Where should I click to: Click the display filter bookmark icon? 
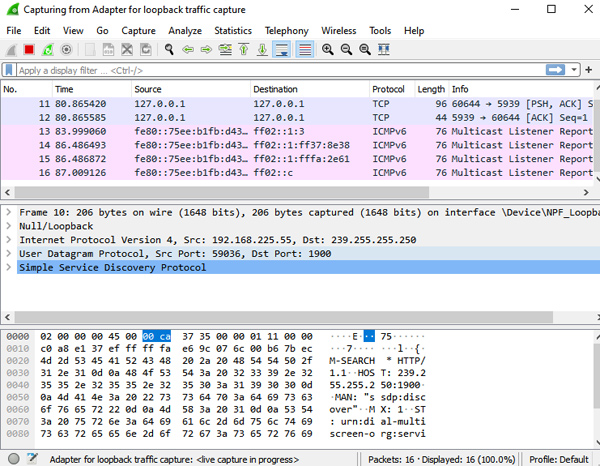[x=9, y=70]
